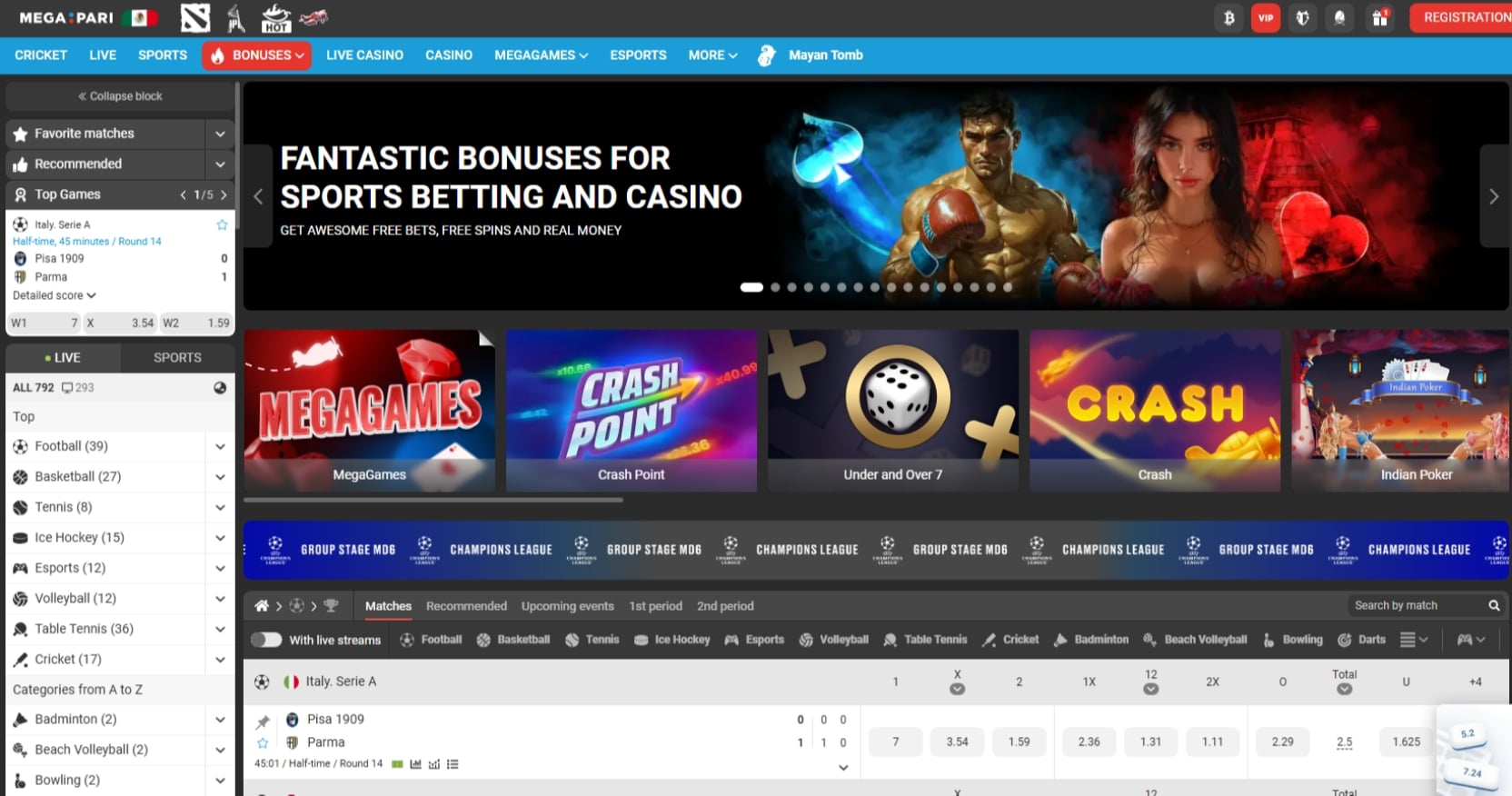Select the SPORTS tab in the sidebar

(x=177, y=358)
